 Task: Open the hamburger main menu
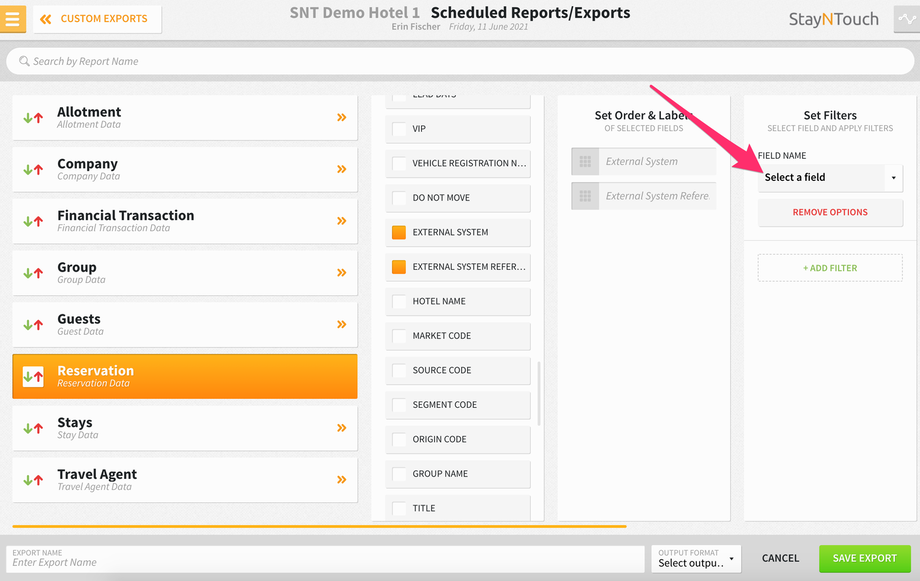coord(12,19)
